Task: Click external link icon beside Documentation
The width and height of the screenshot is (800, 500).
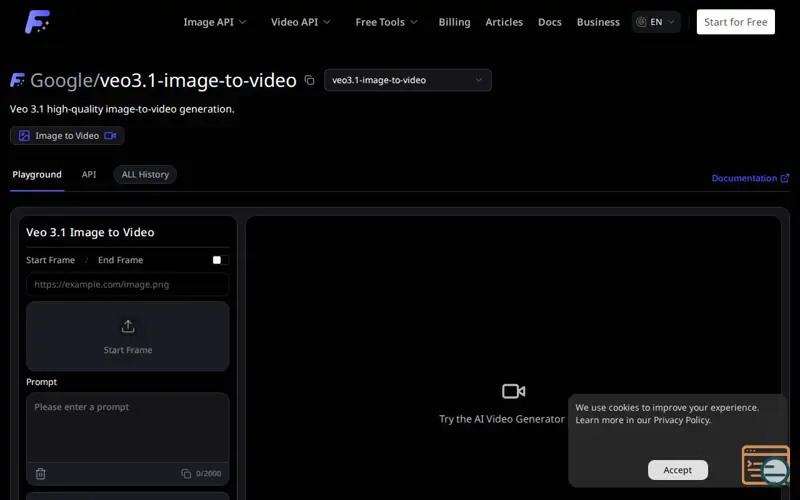Action: tap(785, 178)
